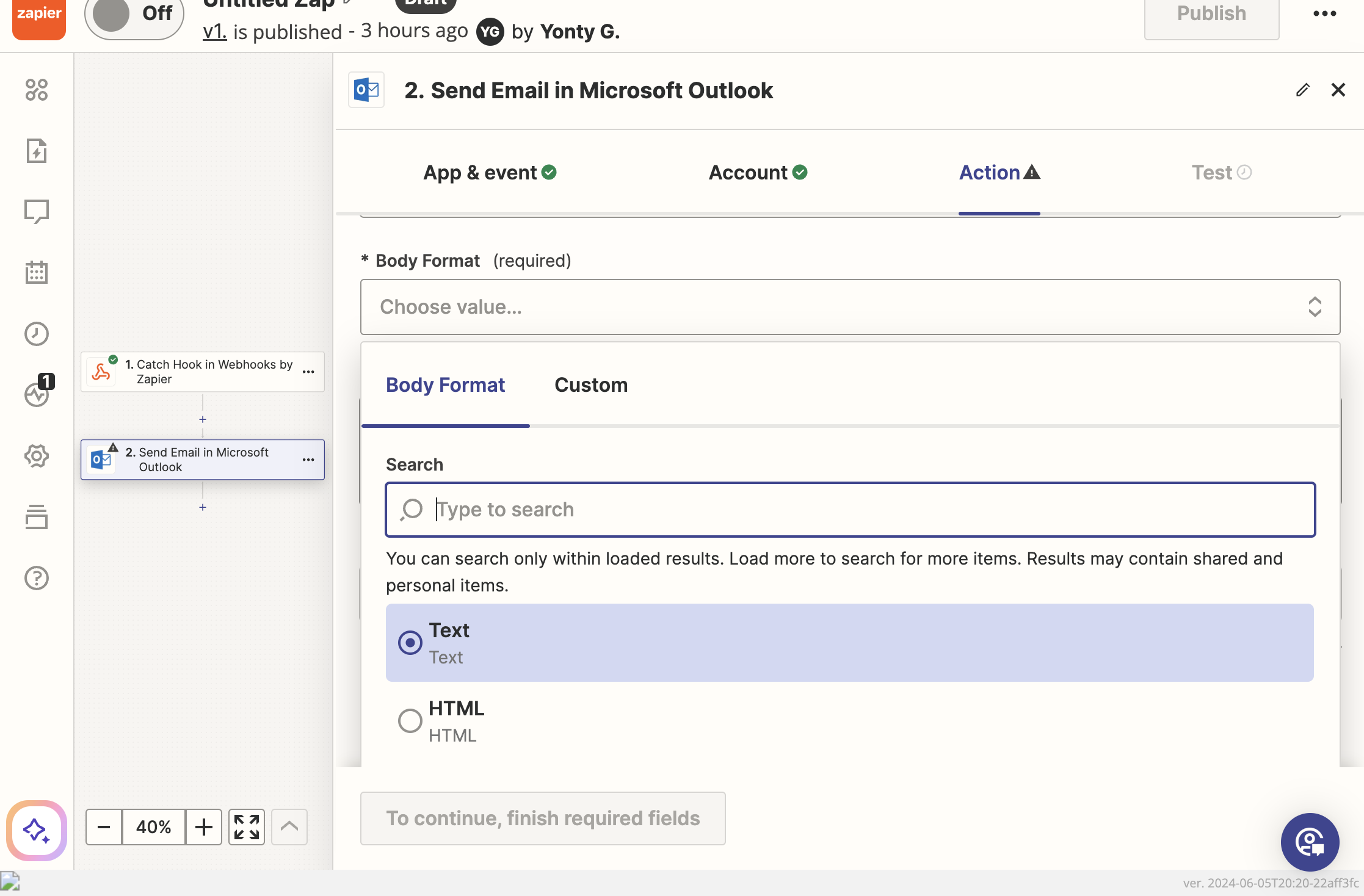Focus the Type to search field
Screen dimensions: 1364x896
pyautogui.click(x=850, y=510)
